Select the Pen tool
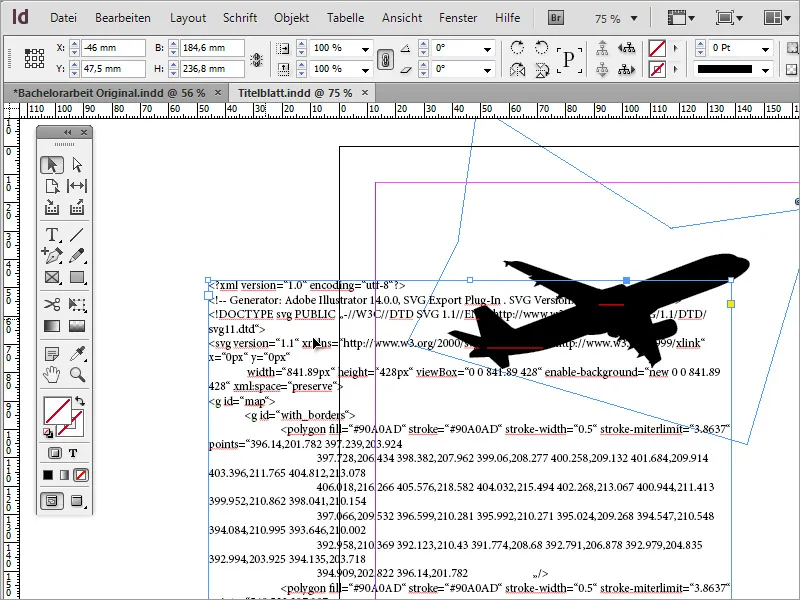The width and height of the screenshot is (800, 600). click(x=52, y=256)
